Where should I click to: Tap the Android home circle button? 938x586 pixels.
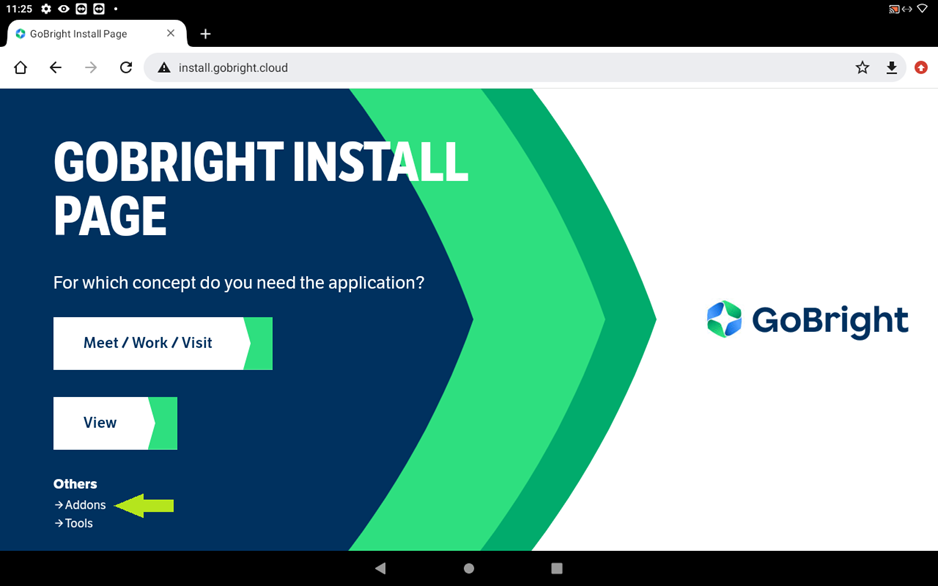[x=469, y=568]
